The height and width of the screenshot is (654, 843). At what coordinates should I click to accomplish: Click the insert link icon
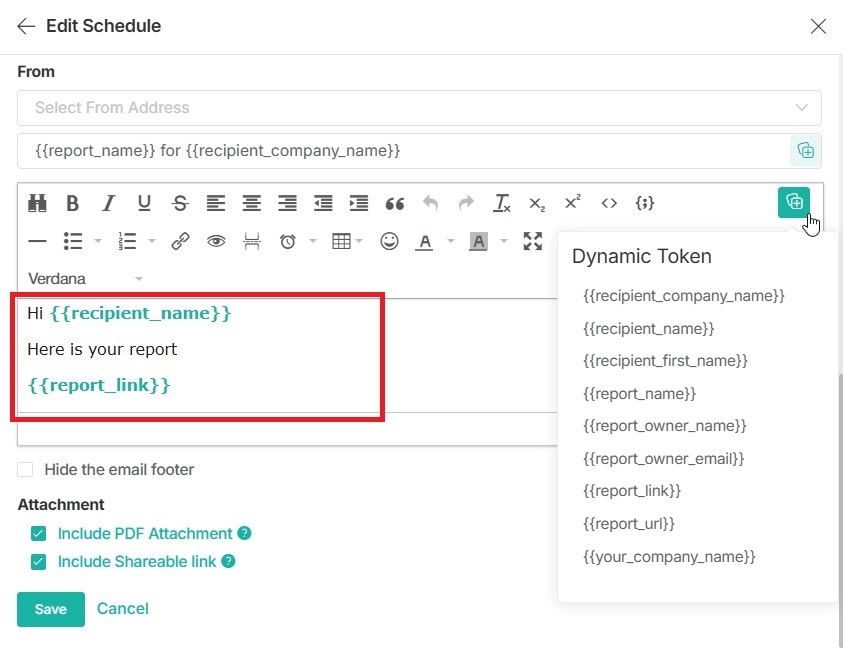(x=180, y=241)
